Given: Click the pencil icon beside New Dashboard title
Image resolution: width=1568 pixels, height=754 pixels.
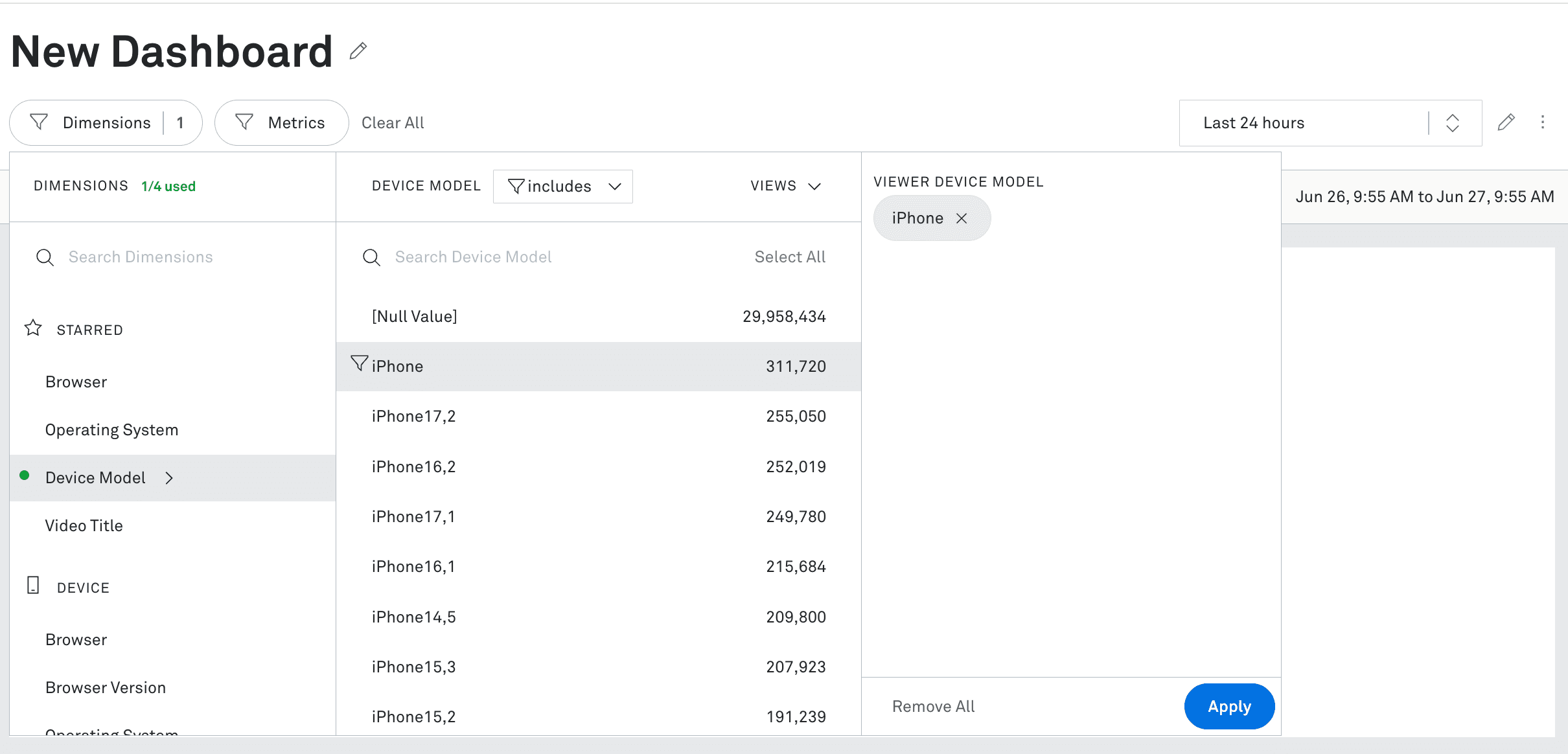Looking at the screenshot, I should (358, 51).
